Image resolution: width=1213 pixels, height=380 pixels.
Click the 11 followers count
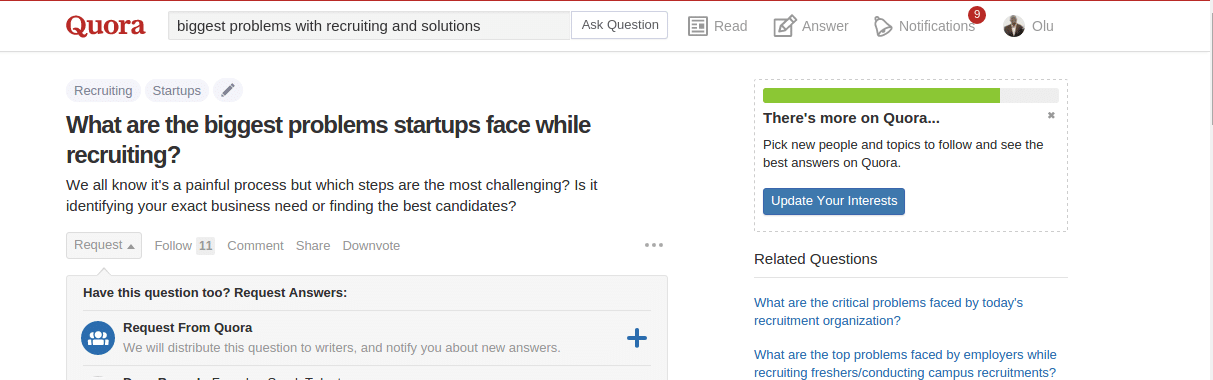coord(205,245)
